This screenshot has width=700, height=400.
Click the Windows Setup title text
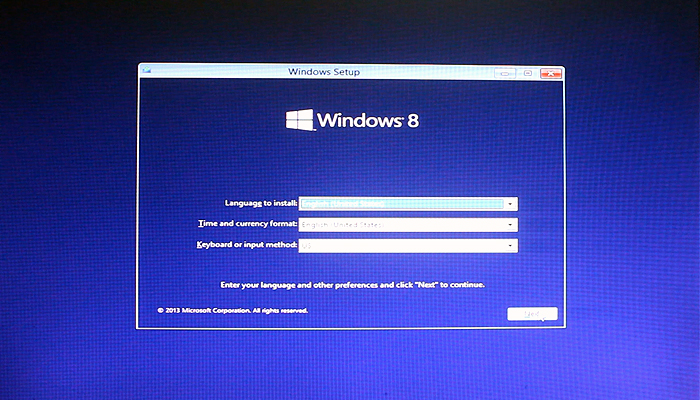pos(324,72)
